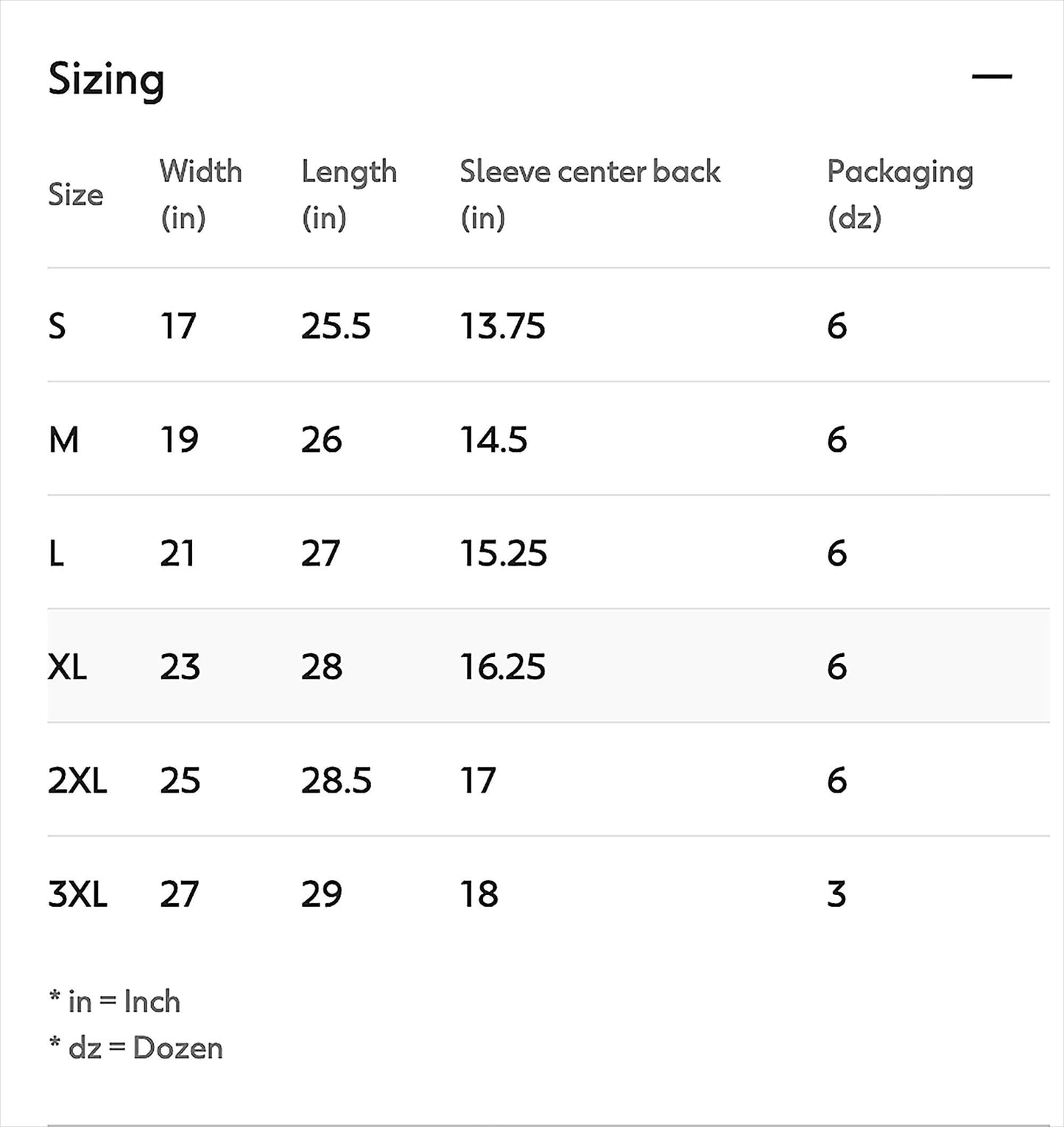Click the Sleeve center back column header

[x=590, y=194]
